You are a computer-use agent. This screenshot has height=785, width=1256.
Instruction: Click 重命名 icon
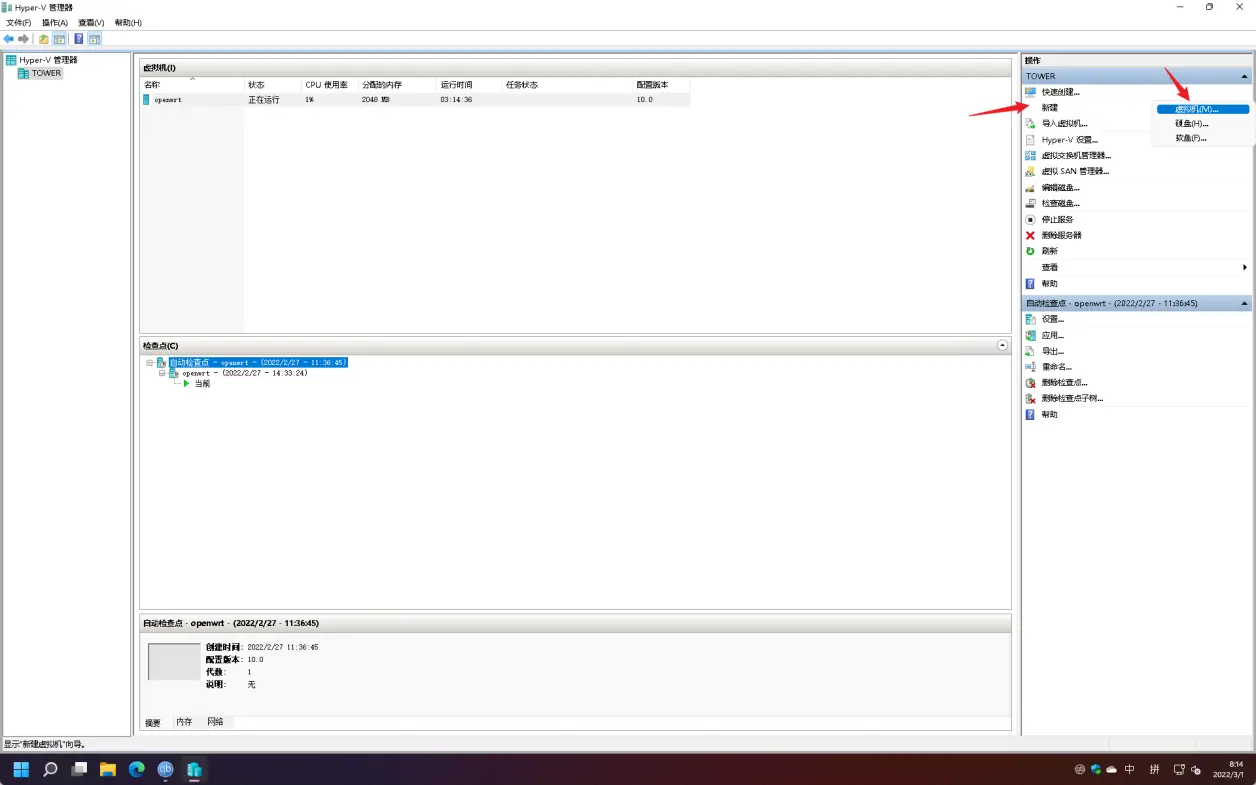tap(1031, 367)
